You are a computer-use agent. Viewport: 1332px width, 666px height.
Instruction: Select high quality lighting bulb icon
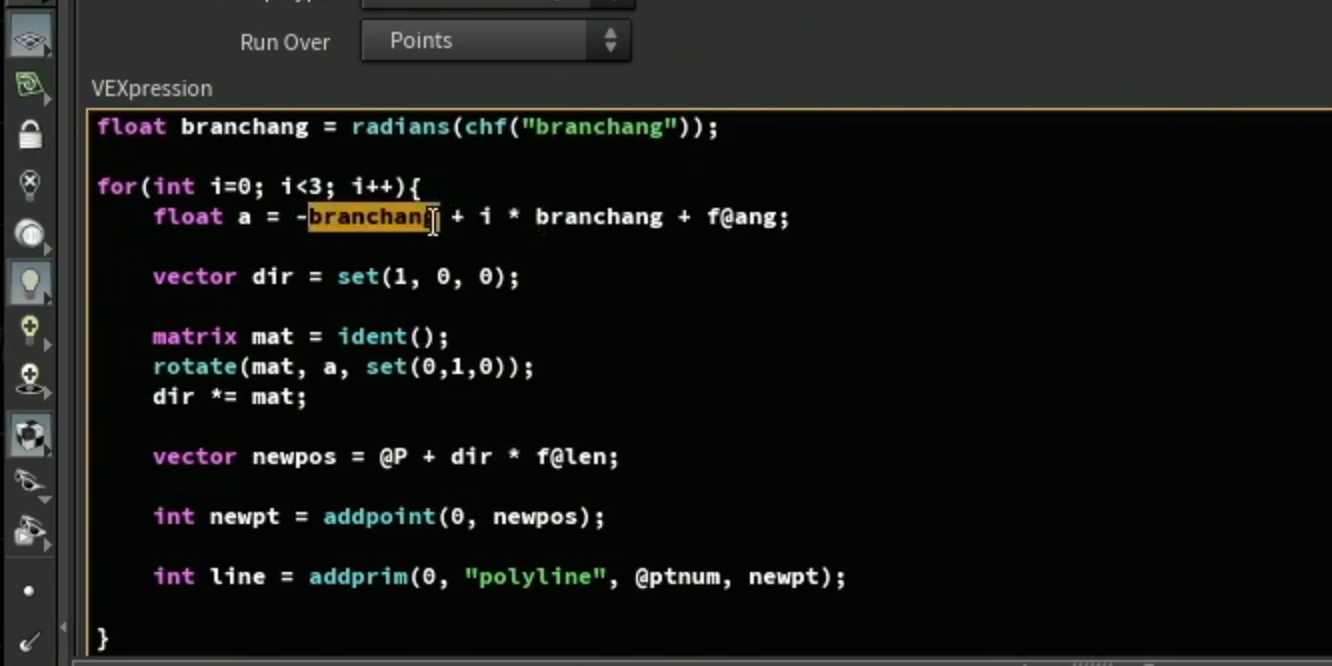pyautogui.click(x=30, y=330)
